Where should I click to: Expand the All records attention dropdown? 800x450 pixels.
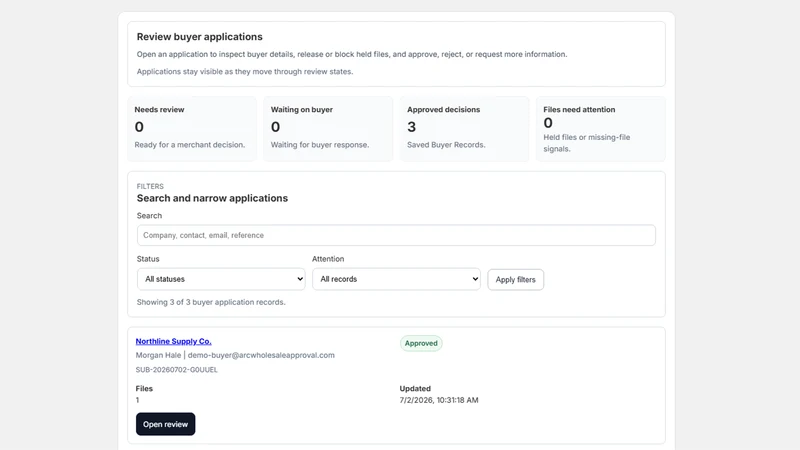(x=396, y=279)
